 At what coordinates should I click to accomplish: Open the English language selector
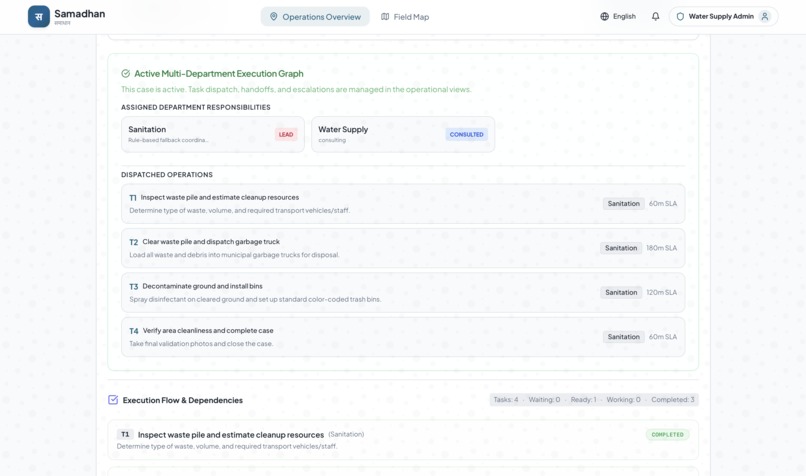pos(618,16)
